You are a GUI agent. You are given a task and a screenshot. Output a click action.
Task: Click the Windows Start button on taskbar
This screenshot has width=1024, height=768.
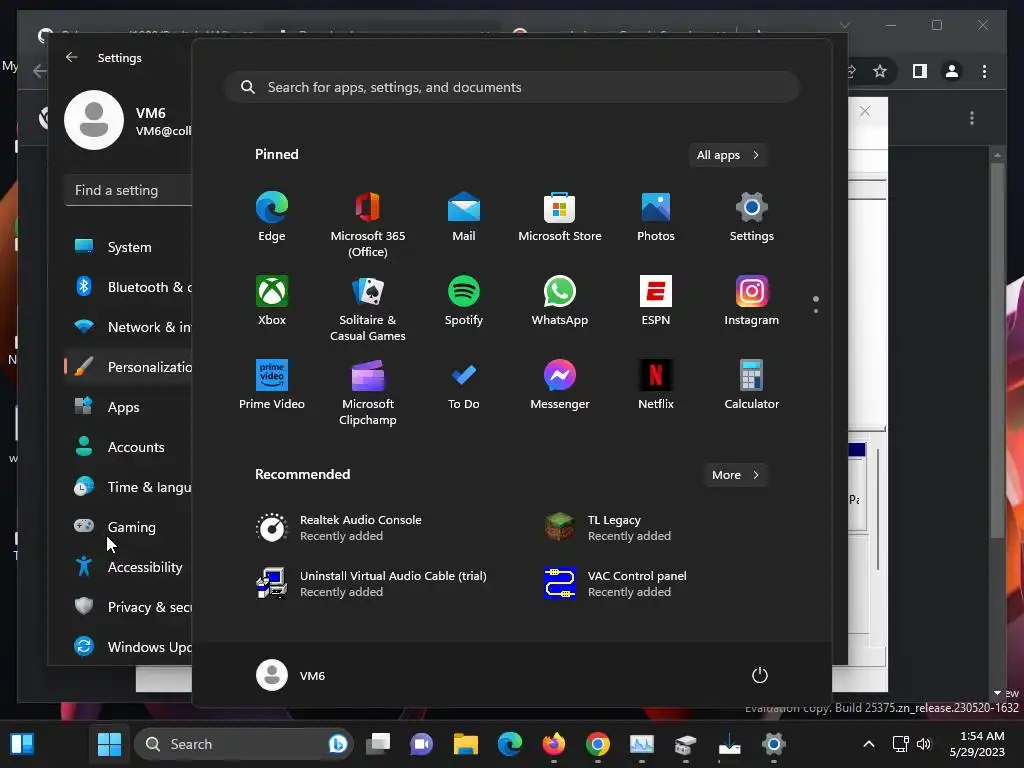(109, 743)
